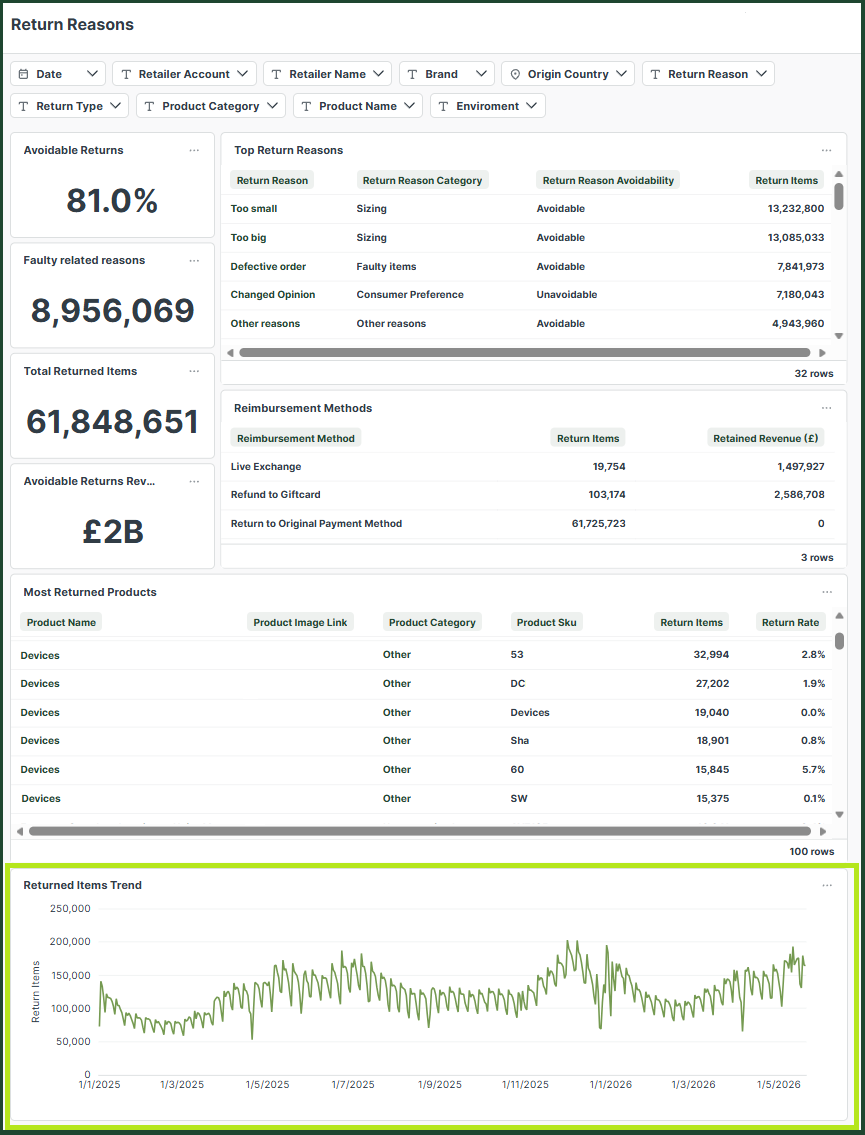Open Returned Items Trend options menu

[827, 885]
